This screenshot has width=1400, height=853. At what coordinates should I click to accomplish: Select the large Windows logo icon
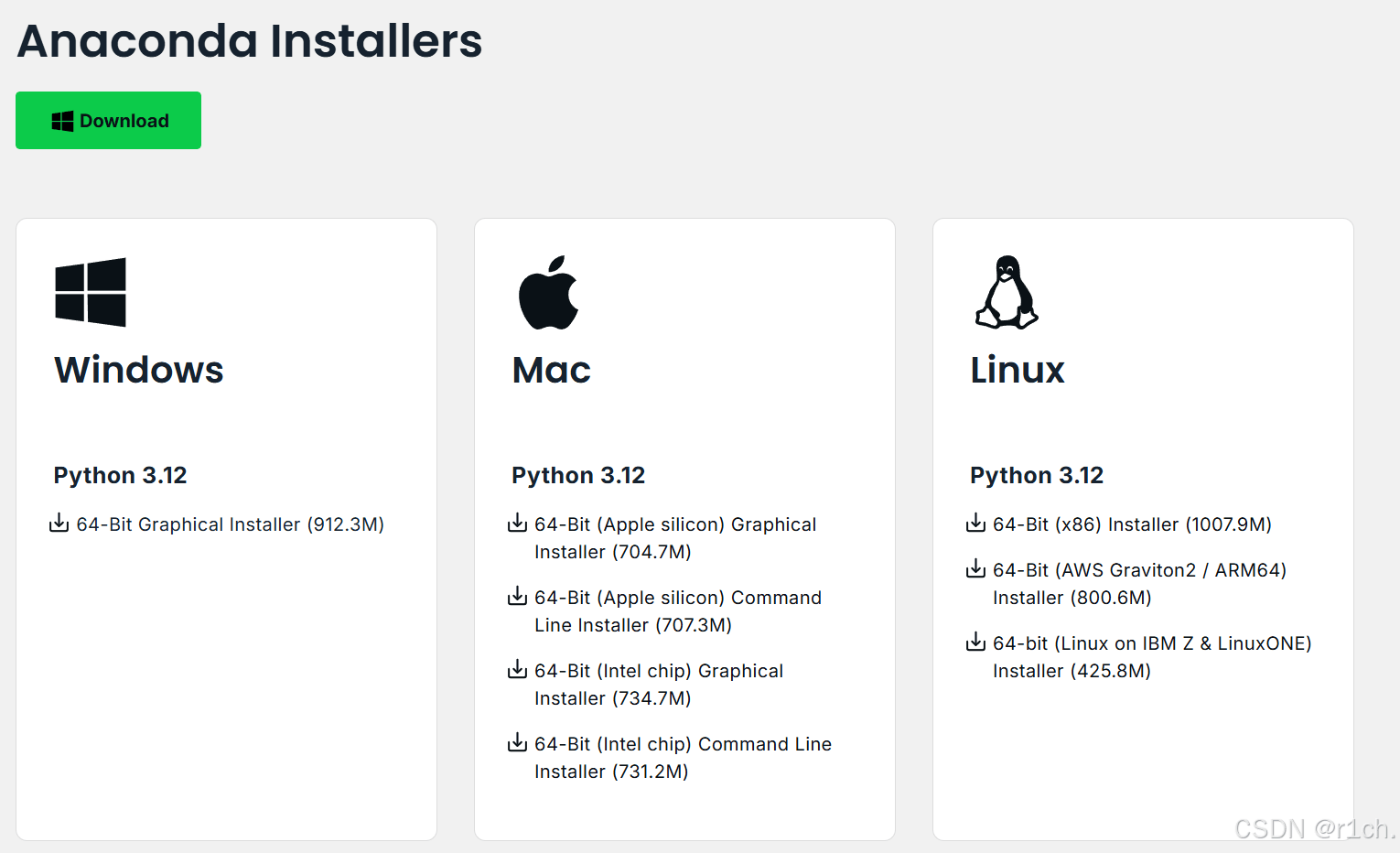click(x=91, y=292)
